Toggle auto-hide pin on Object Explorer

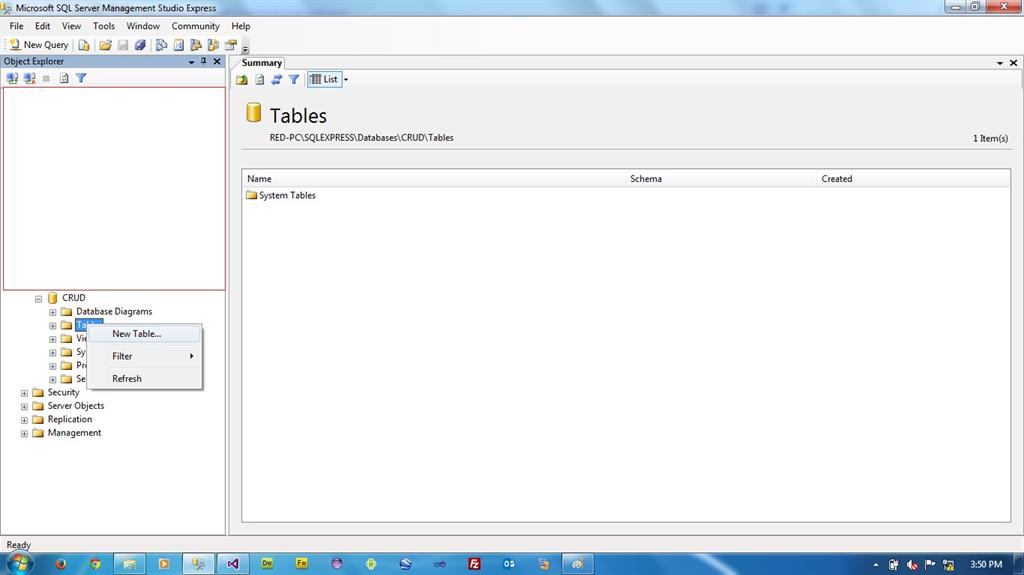(204, 61)
